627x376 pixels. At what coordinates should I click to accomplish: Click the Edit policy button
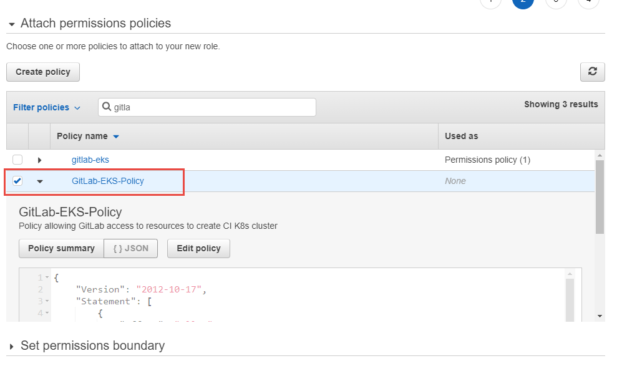pyautogui.click(x=199, y=248)
